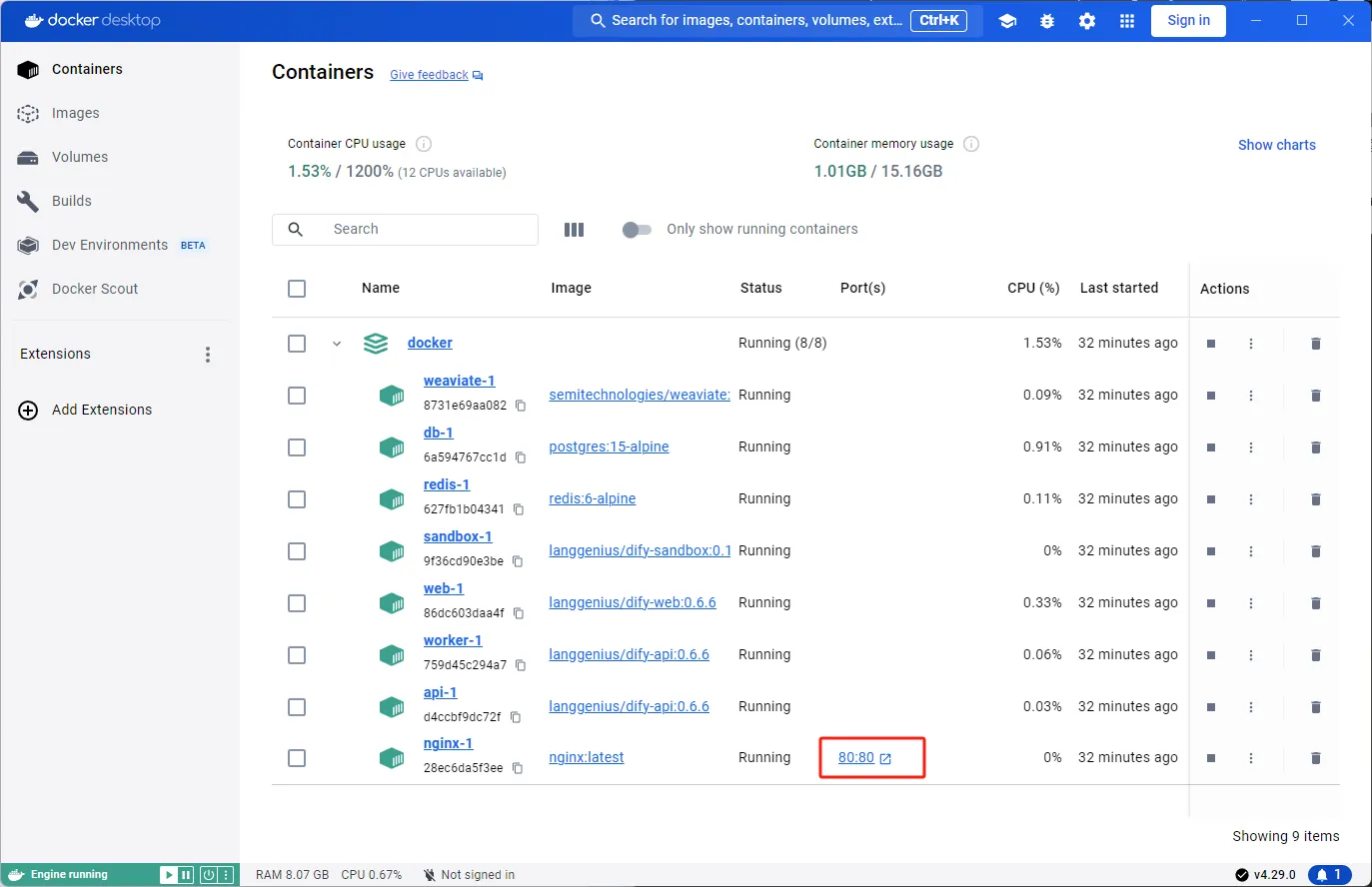Tick the db-1 container checkbox
The height and width of the screenshot is (887, 1372).
[x=297, y=447]
